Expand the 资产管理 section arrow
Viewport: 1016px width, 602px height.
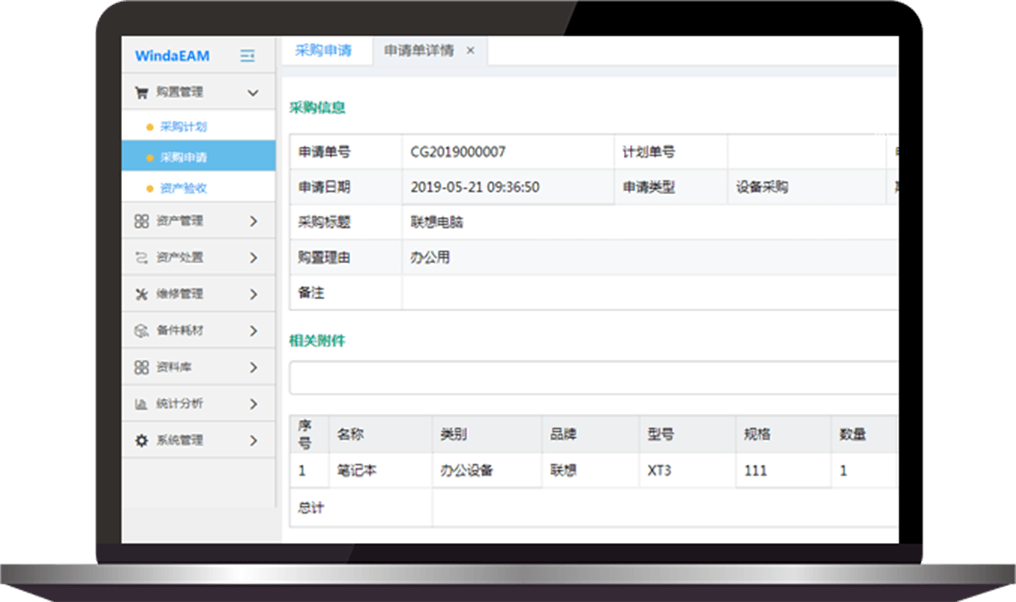253,221
